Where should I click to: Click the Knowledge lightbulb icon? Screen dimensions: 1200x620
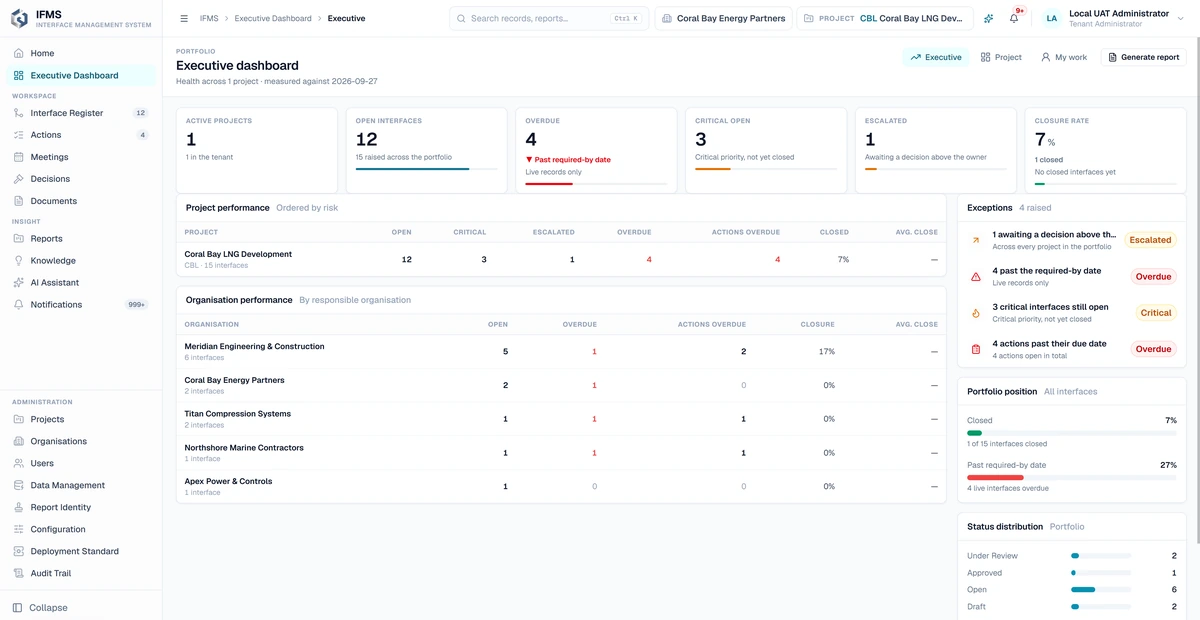click(x=19, y=261)
